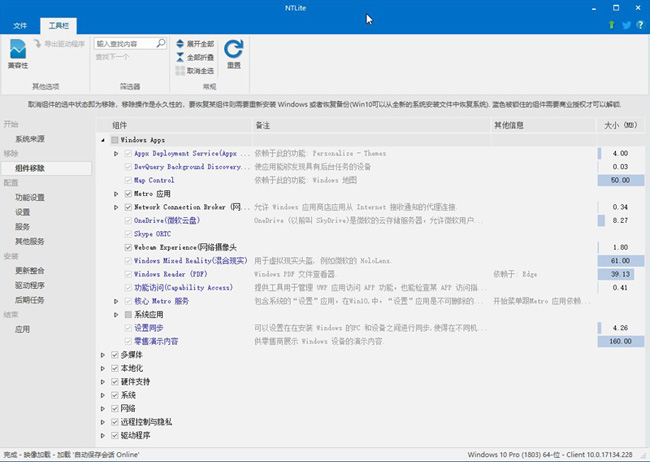Image resolution: width=650 pixels, height=462 pixels.
Task: Click 查找下一个 button
Action: coord(112,57)
